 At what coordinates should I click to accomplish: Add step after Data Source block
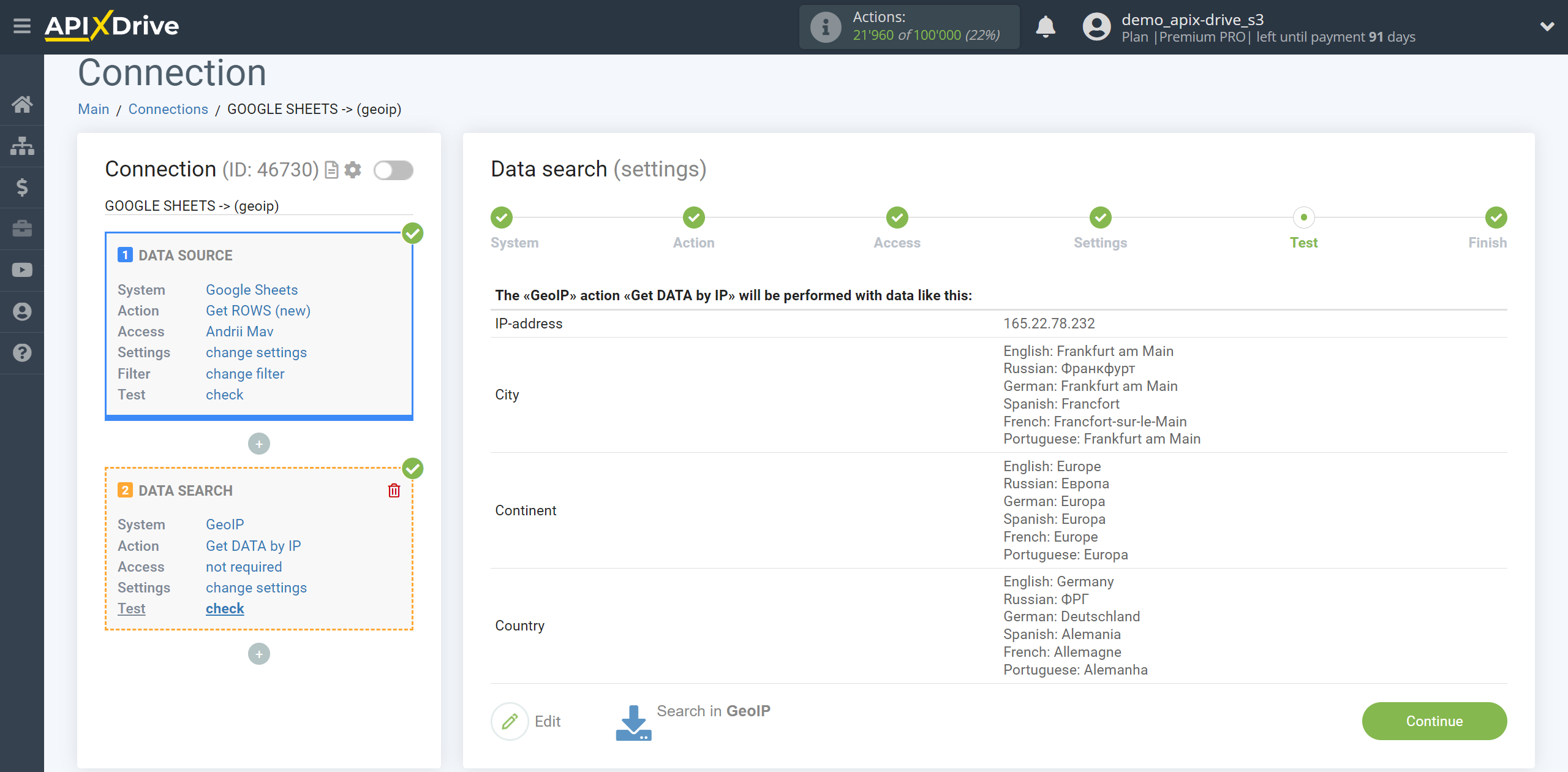pos(259,444)
